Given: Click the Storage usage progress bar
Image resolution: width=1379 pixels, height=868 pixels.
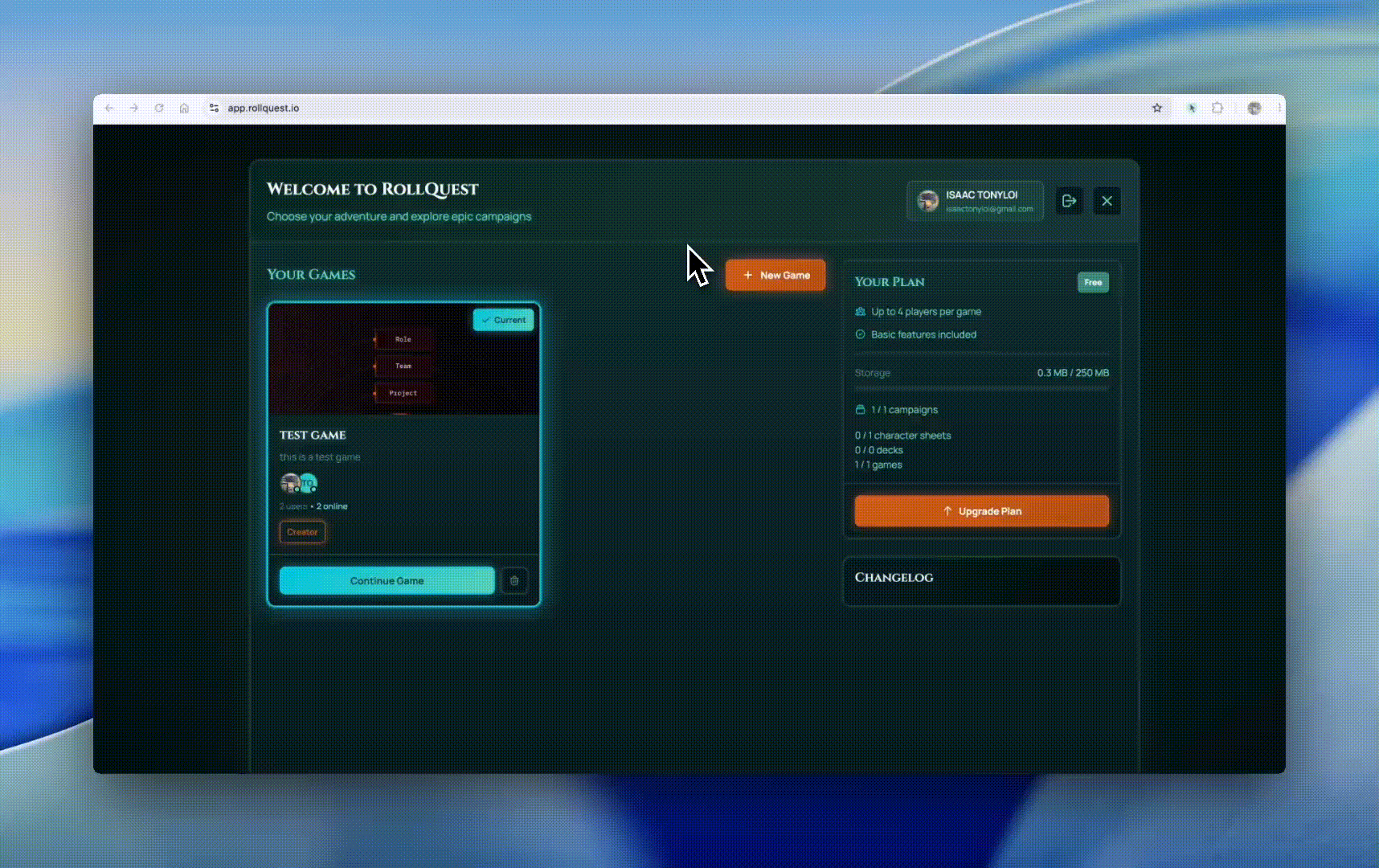Looking at the screenshot, I should (982, 387).
